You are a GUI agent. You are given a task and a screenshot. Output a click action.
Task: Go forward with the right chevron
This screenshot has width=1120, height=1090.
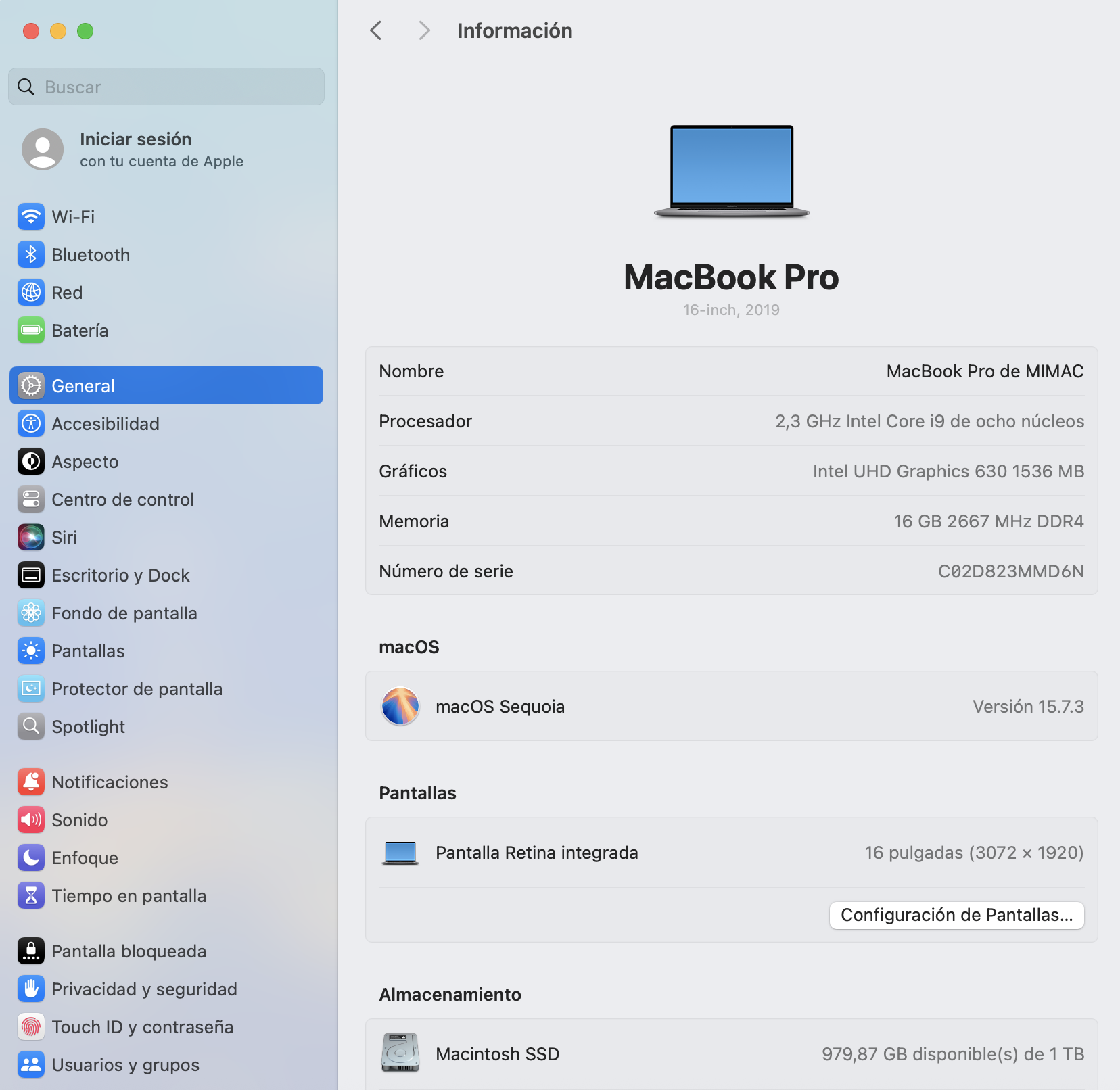pyautogui.click(x=424, y=30)
